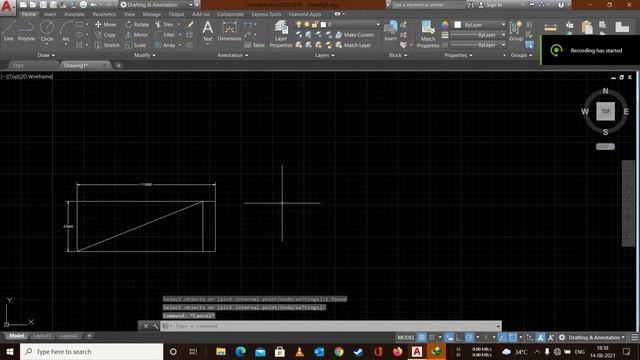Toggle annotation visibility icon in status bar
This screenshot has width=640, height=360.
[541, 338]
